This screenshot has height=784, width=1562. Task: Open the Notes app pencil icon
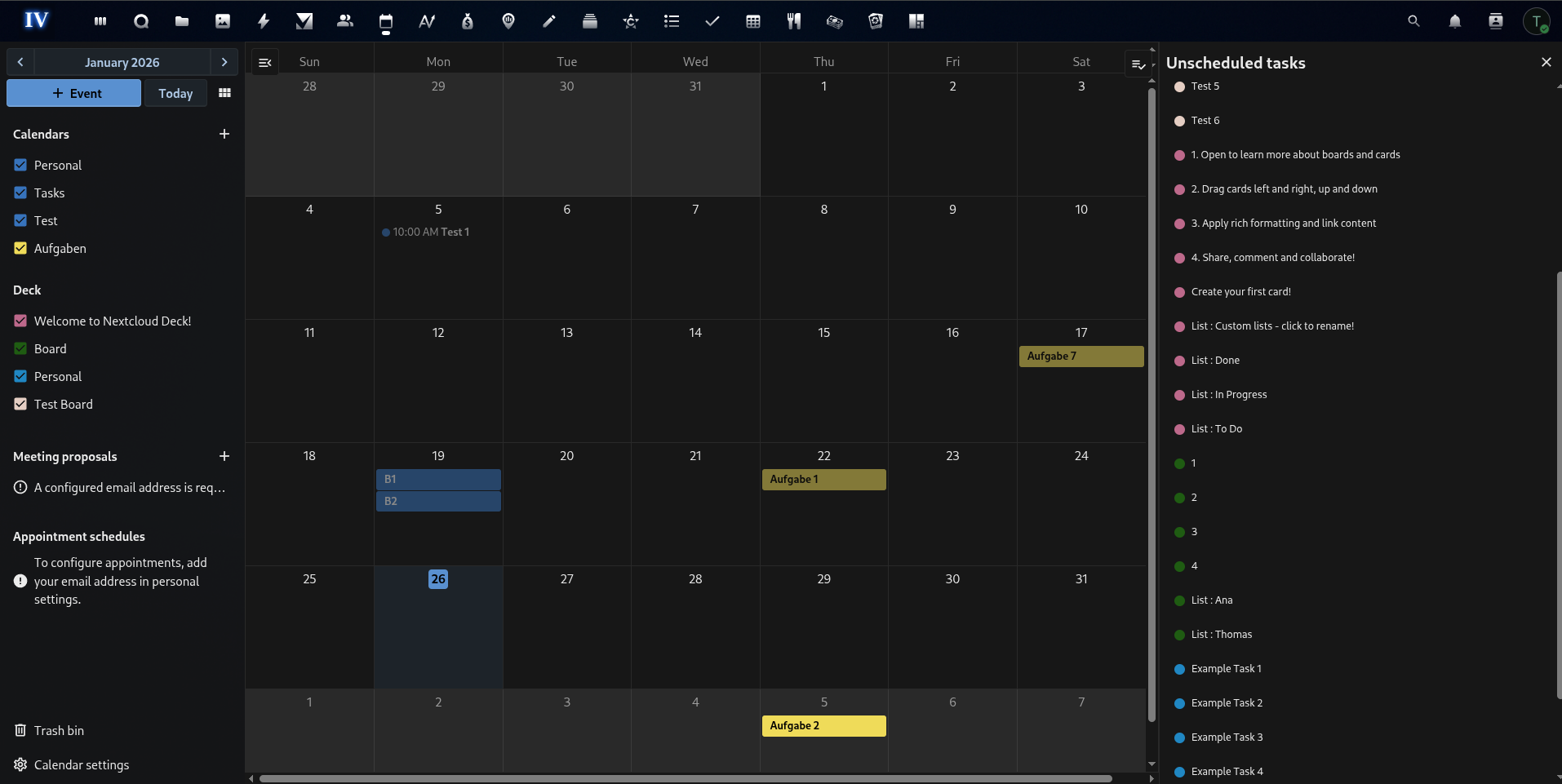coord(549,20)
